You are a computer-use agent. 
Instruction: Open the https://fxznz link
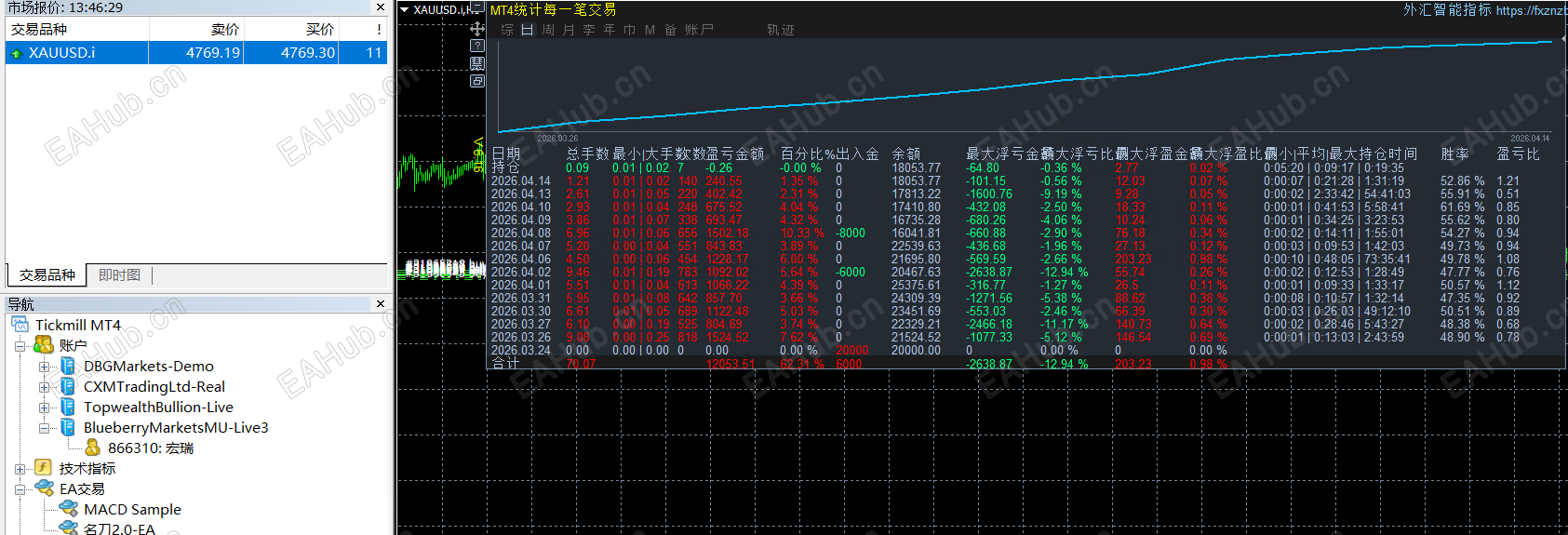[x=1531, y=10]
